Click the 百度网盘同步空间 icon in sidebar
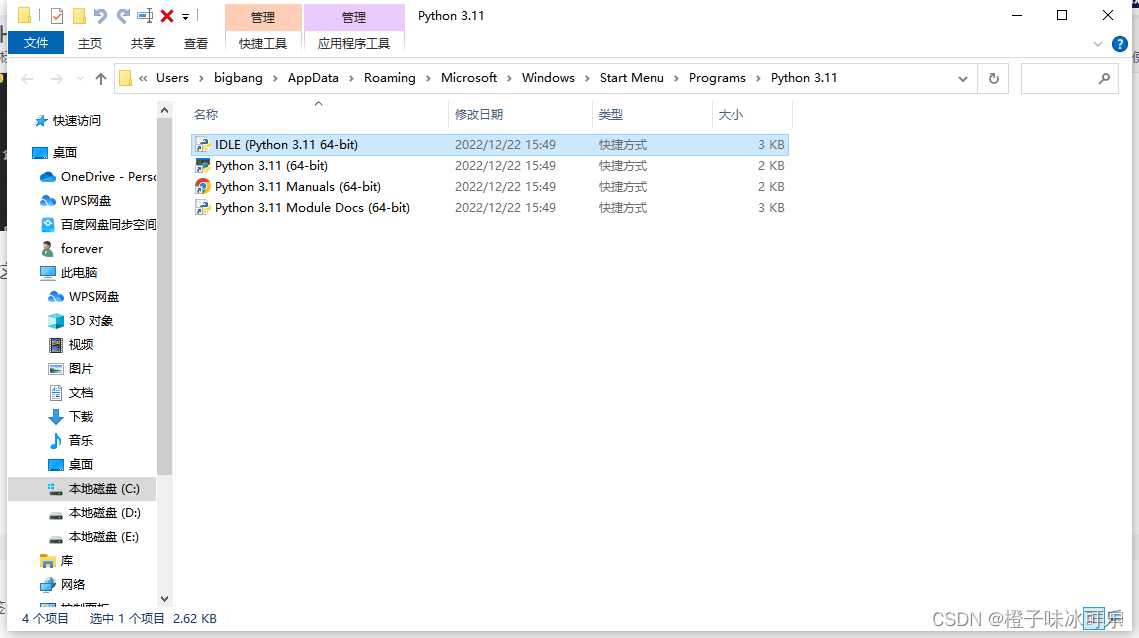Screen dimensions: 1139x638 coord(48,225)
